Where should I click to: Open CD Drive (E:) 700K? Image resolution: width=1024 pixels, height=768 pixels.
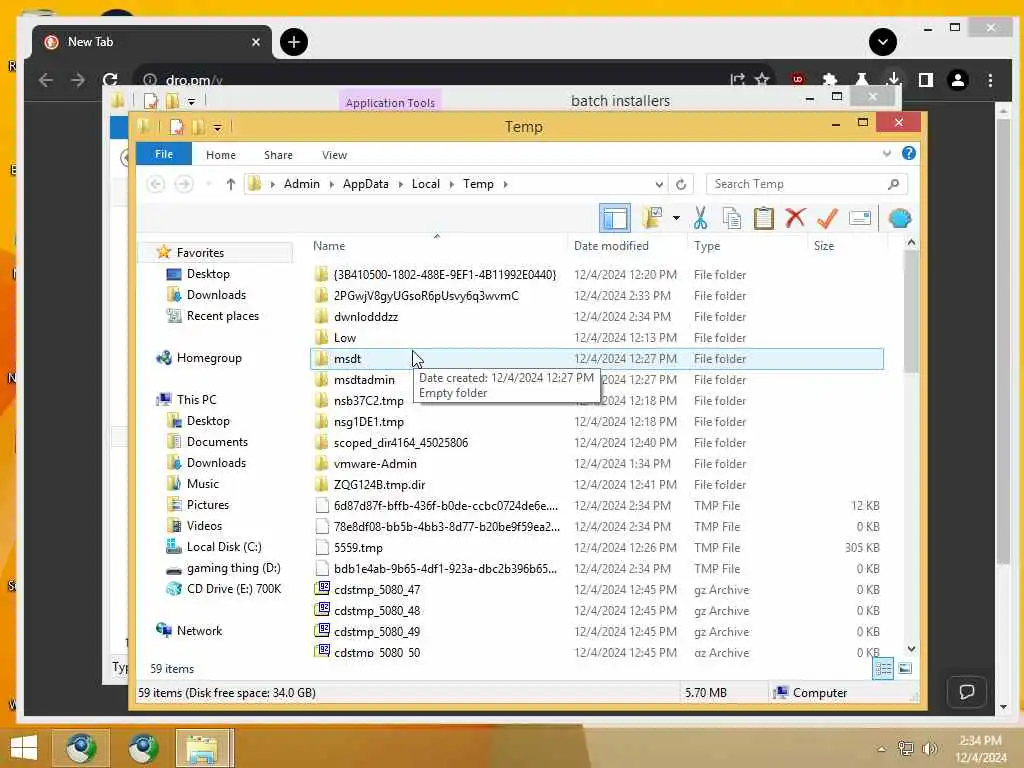pyautogui.click(x=234, y=589)
